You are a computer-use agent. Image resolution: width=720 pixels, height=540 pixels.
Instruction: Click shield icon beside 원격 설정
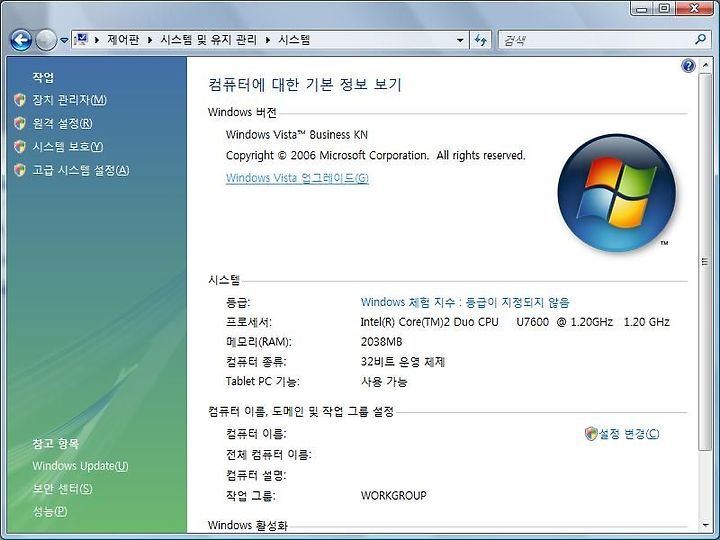pos(20,123)
